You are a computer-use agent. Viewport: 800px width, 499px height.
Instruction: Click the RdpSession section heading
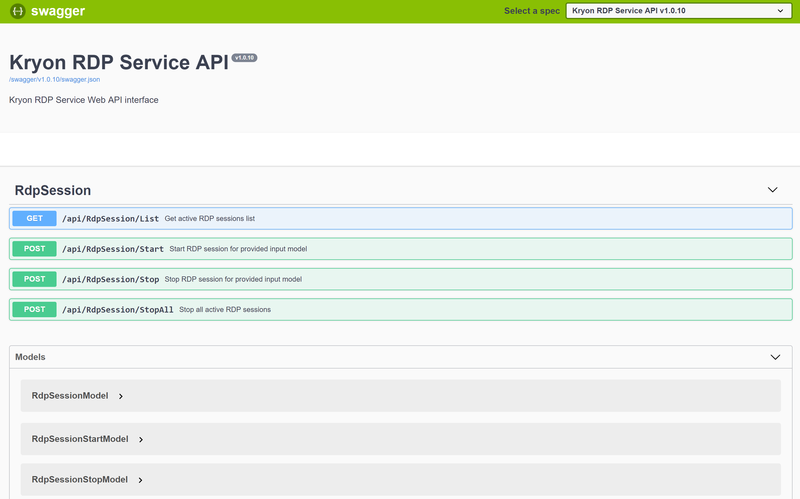click(x=53, y=190)
